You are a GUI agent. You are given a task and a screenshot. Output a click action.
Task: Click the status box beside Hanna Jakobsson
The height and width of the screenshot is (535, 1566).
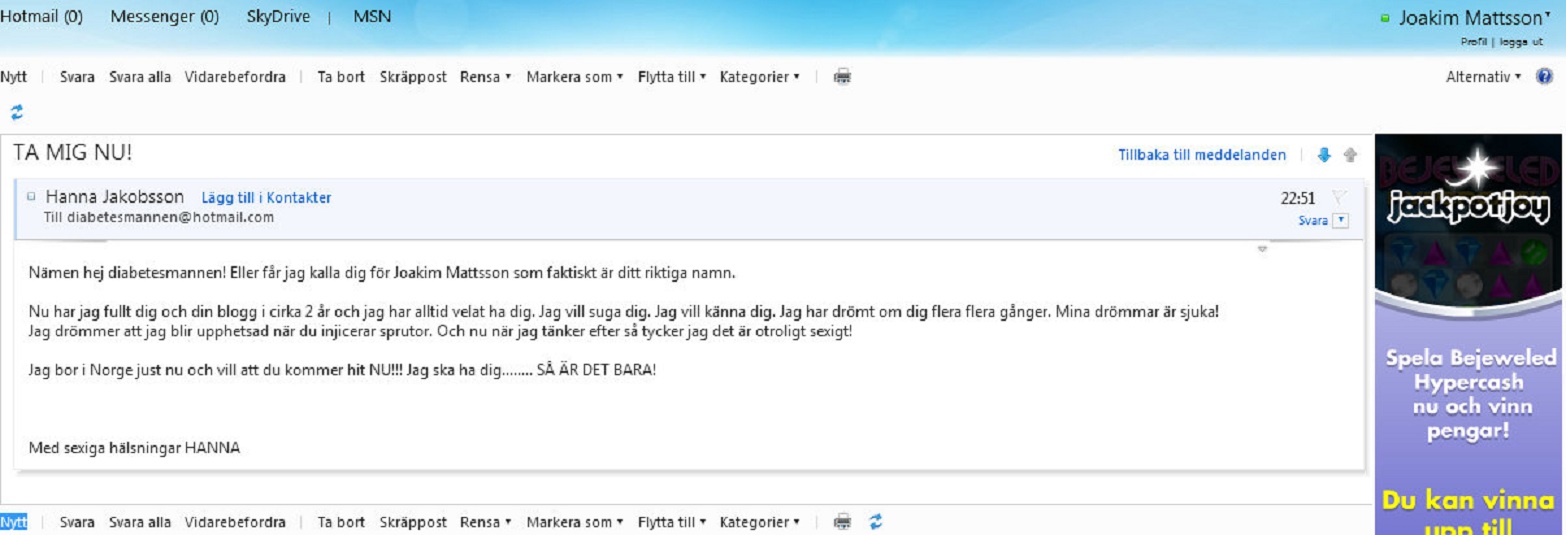[33, 197]
